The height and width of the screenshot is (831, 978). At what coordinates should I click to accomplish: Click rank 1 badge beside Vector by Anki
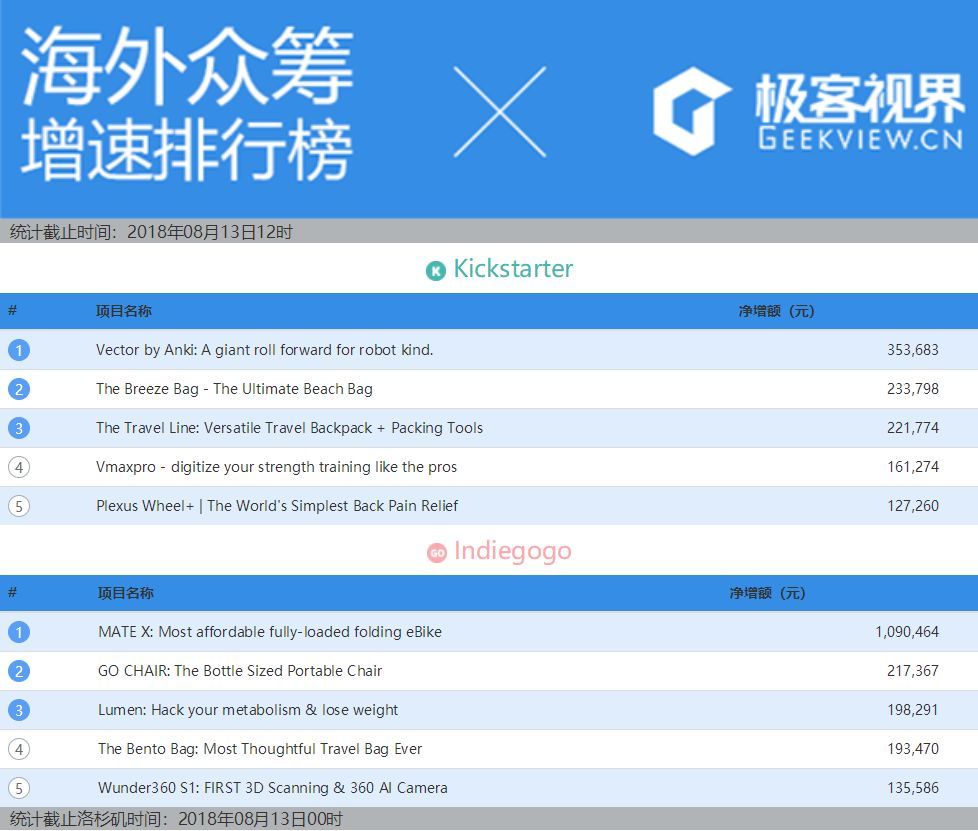[x=19, y=350]
